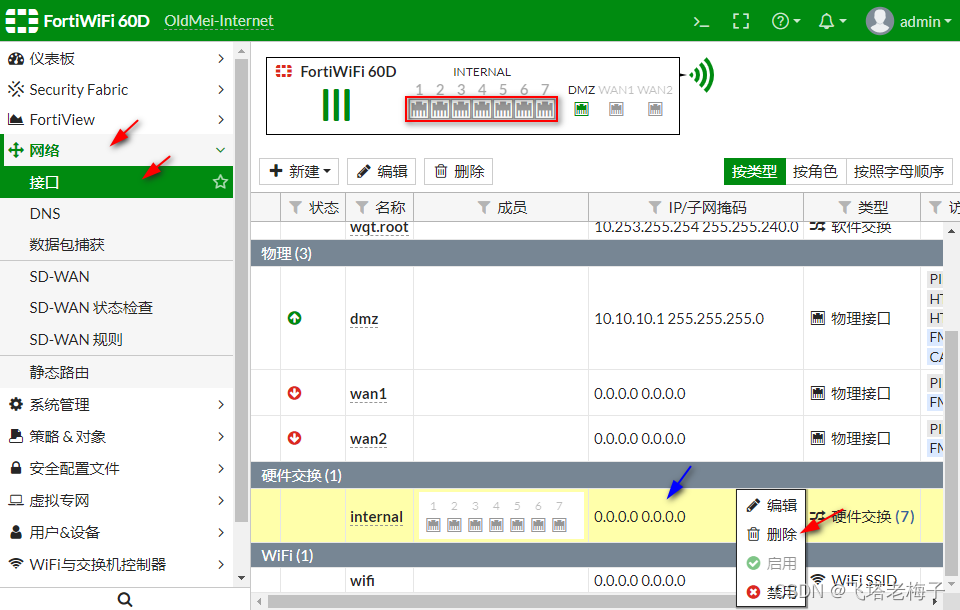Expand the 安全配置文件 menu
This screenshot has height=610, width=960.
116,469
